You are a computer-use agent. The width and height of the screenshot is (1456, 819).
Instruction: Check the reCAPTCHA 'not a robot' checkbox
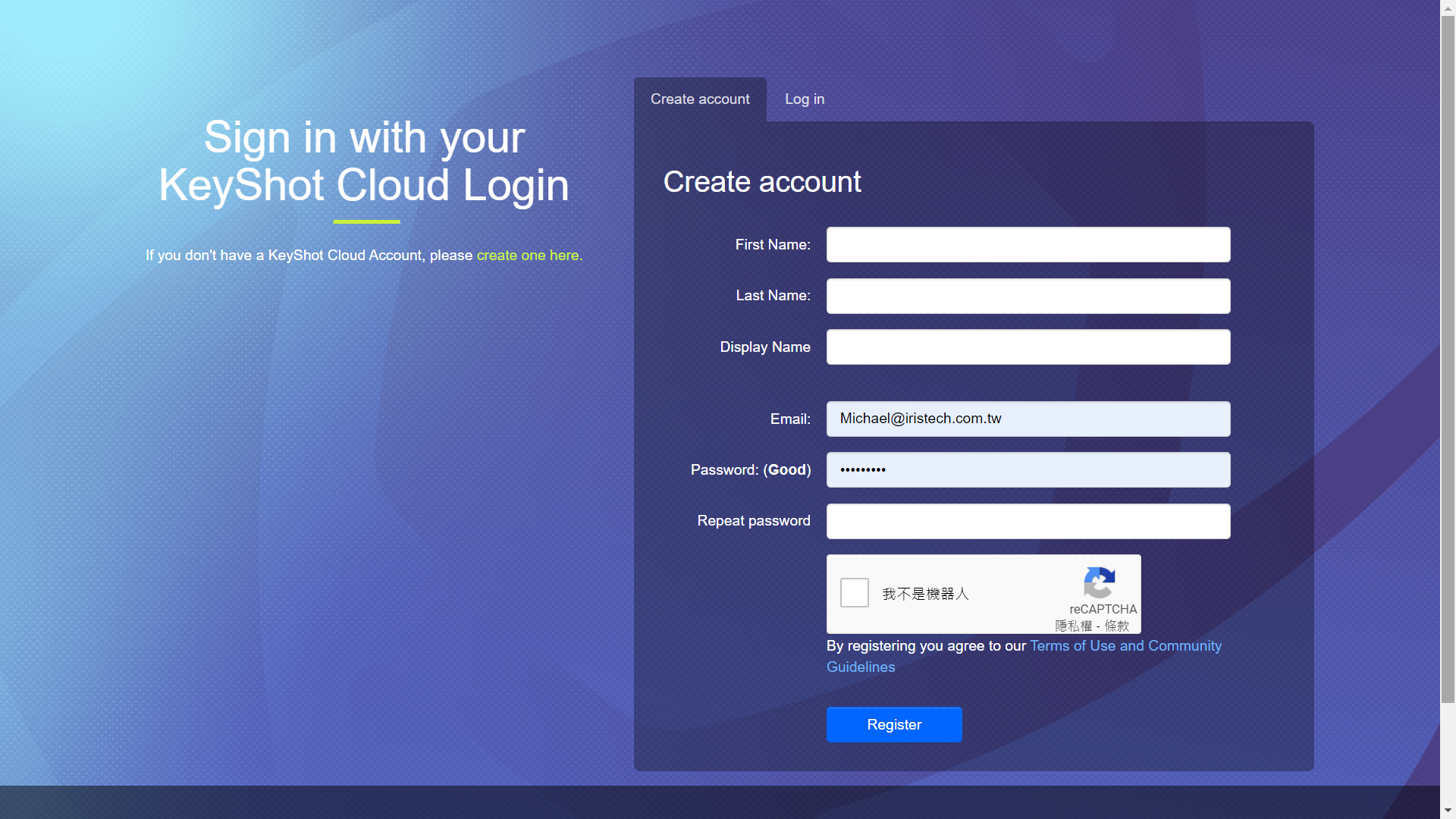[855, 593]
